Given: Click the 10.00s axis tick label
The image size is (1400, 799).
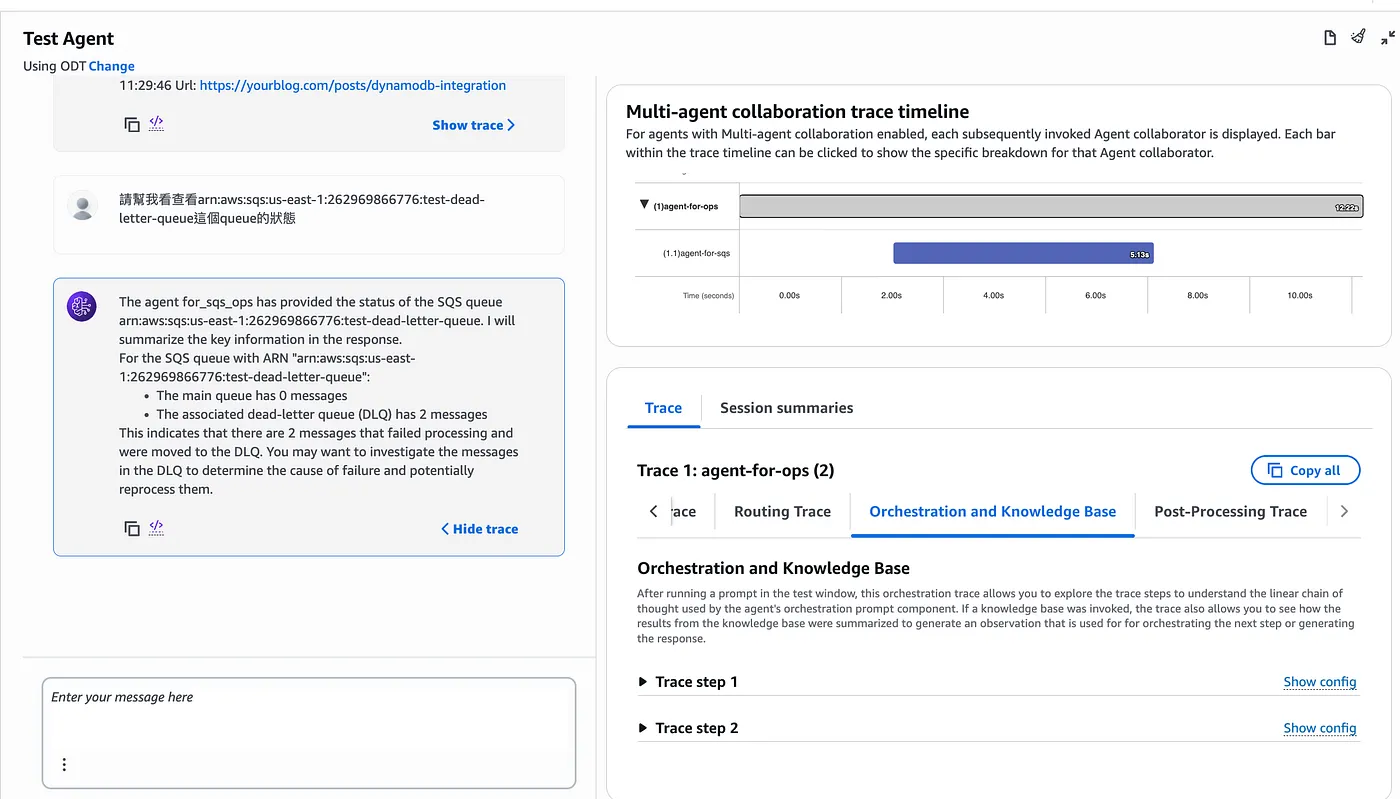Looking at the screenshot, I should [1299, 296].
